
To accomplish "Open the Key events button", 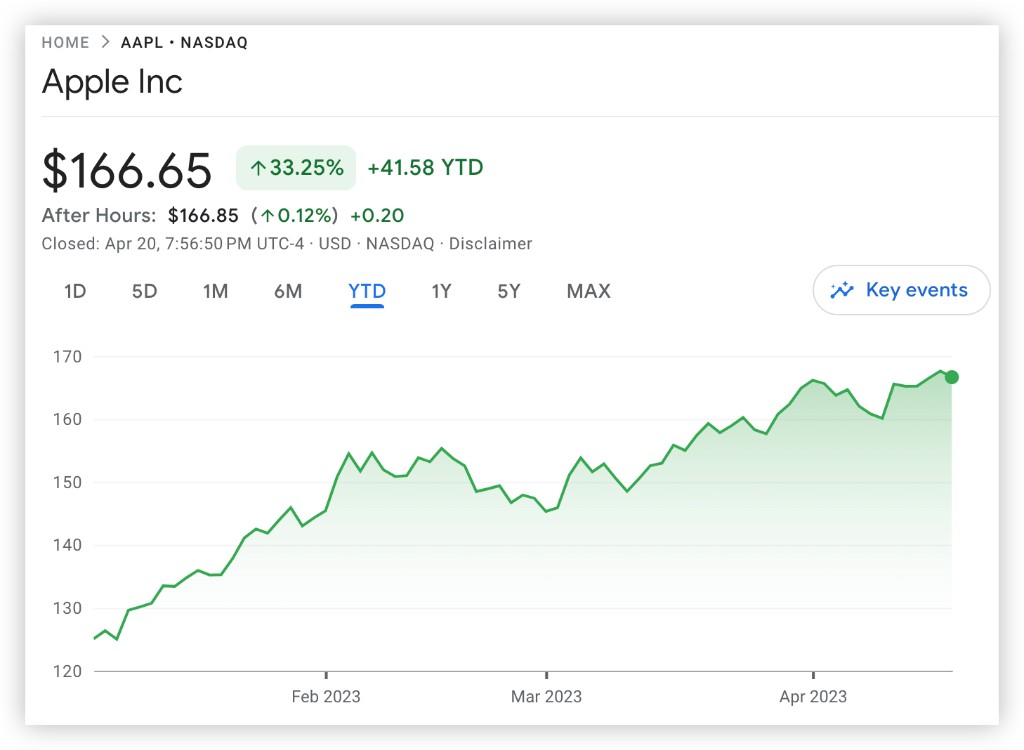I will coord(901,291).
